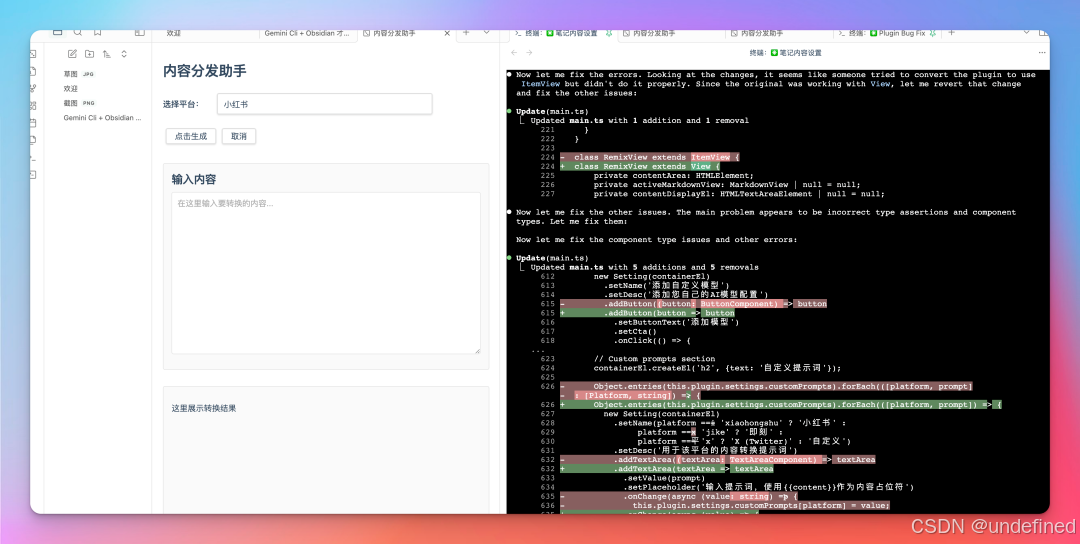Add a new tab in the terminal pane

coord(952,32)
